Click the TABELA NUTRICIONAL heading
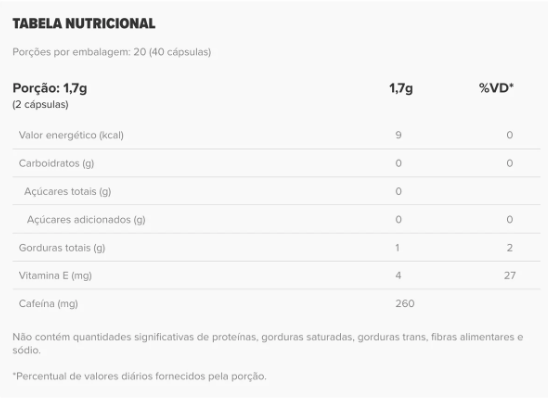 point(84,23)
